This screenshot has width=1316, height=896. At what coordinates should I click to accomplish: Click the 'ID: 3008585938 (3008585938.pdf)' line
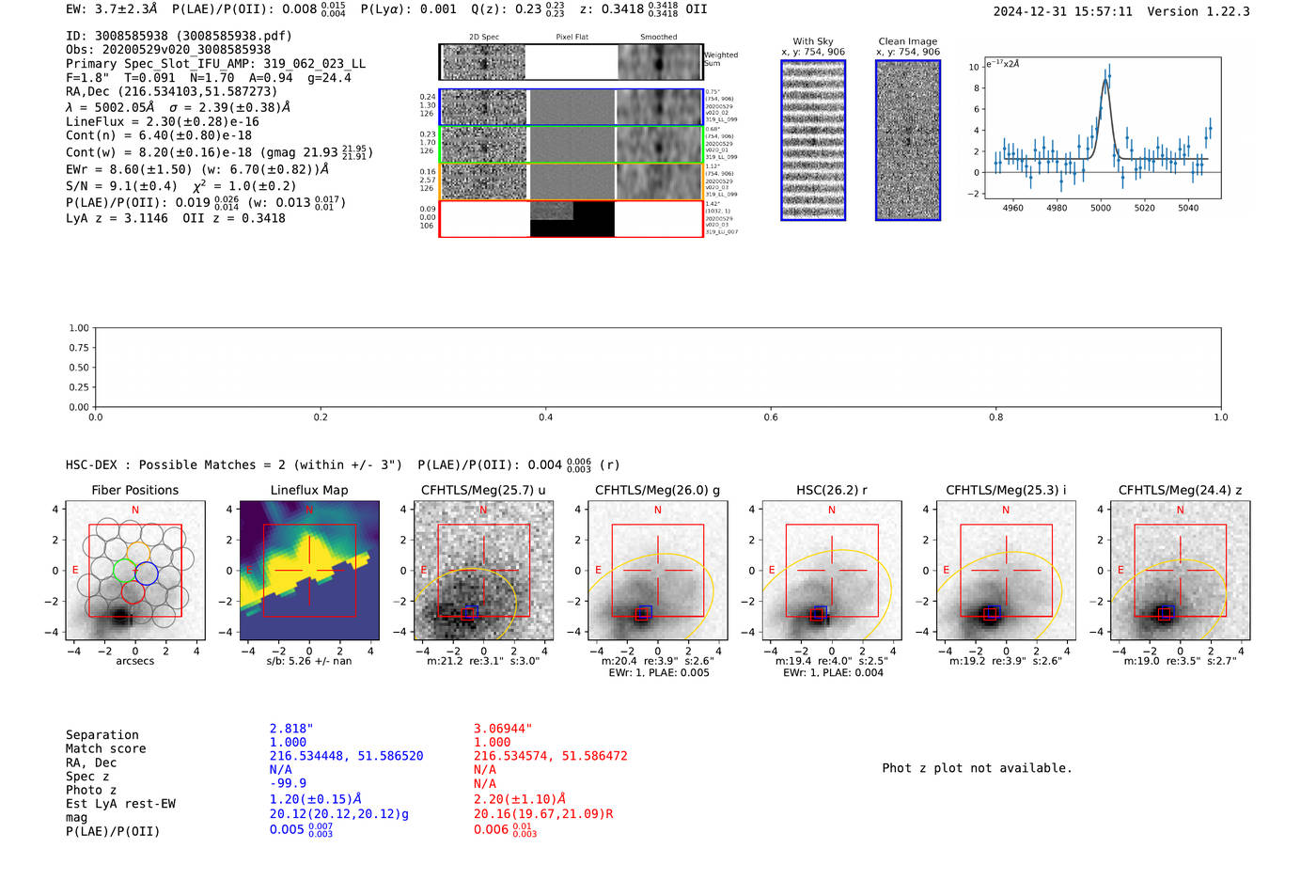(x=179, y=36)
